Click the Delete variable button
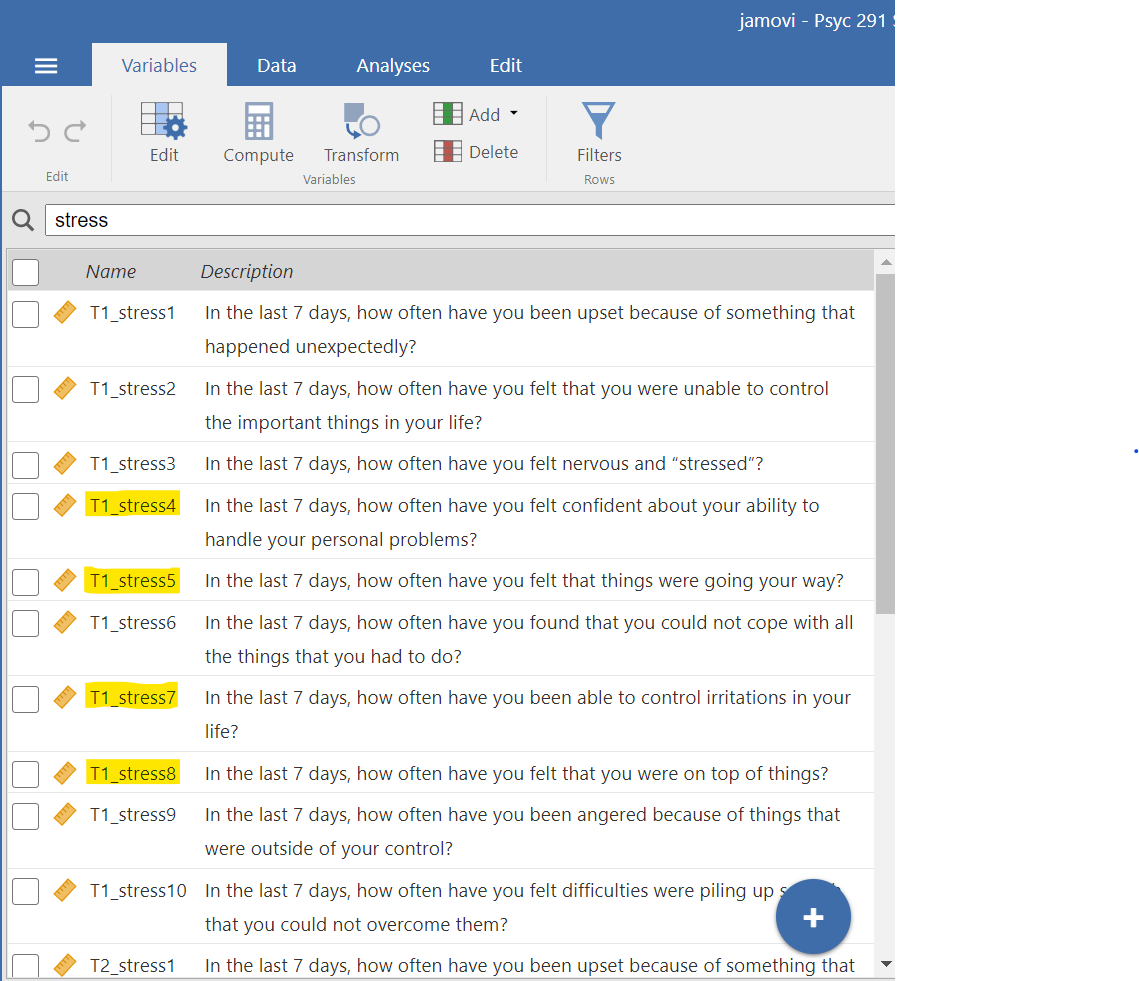 pos(476,152)
